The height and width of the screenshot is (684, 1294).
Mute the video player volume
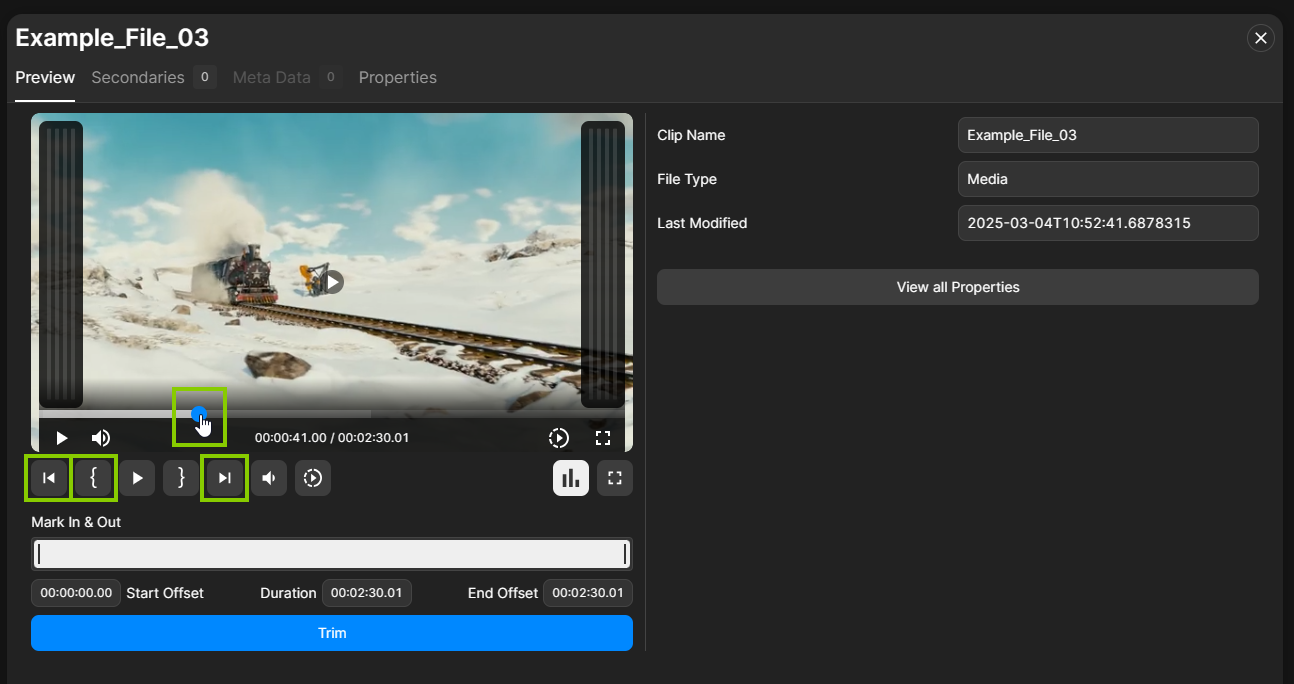click(100, 437)
